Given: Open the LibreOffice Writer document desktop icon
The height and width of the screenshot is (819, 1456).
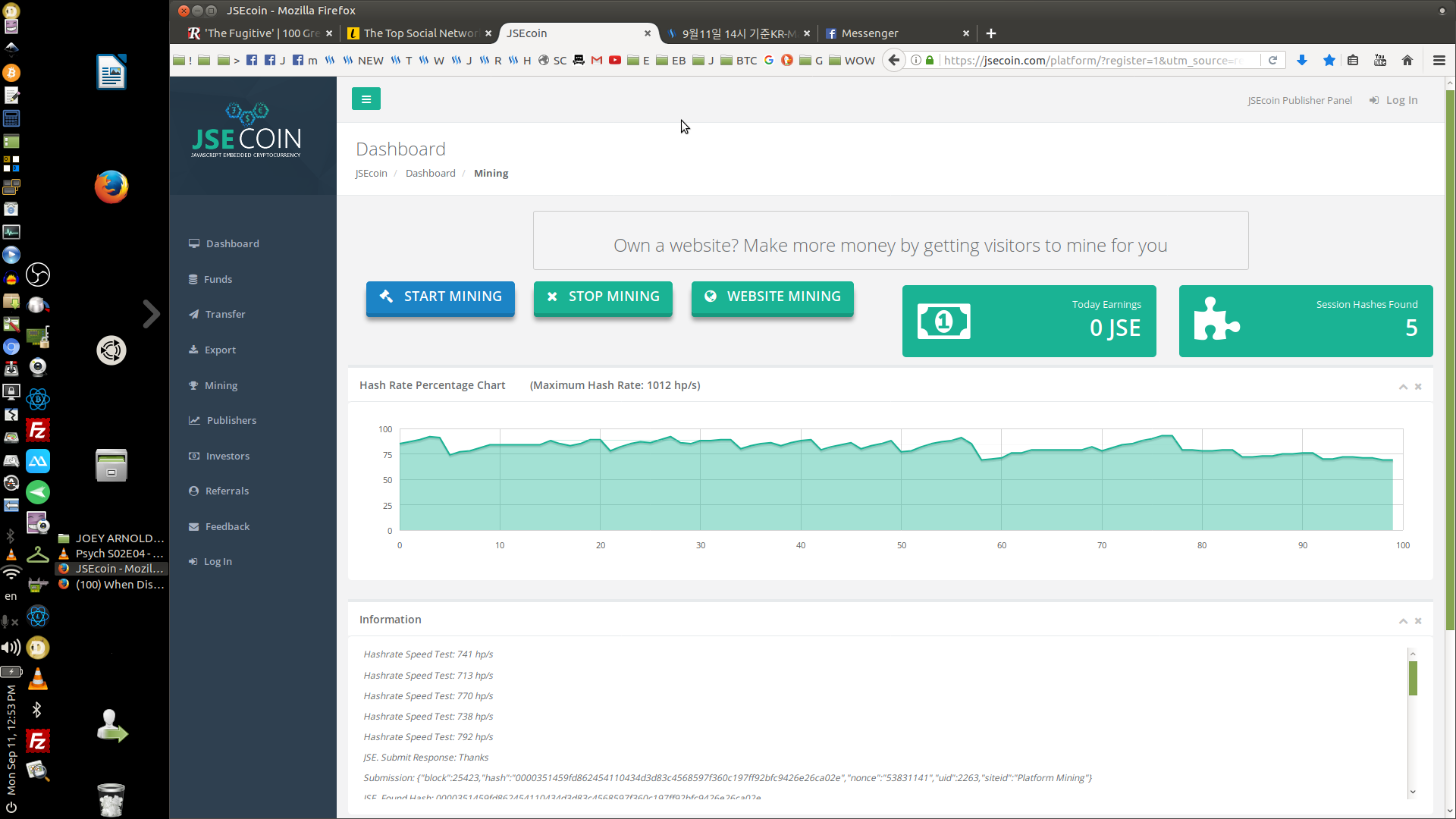Looking at the screenshot, I should coord(111,72).
